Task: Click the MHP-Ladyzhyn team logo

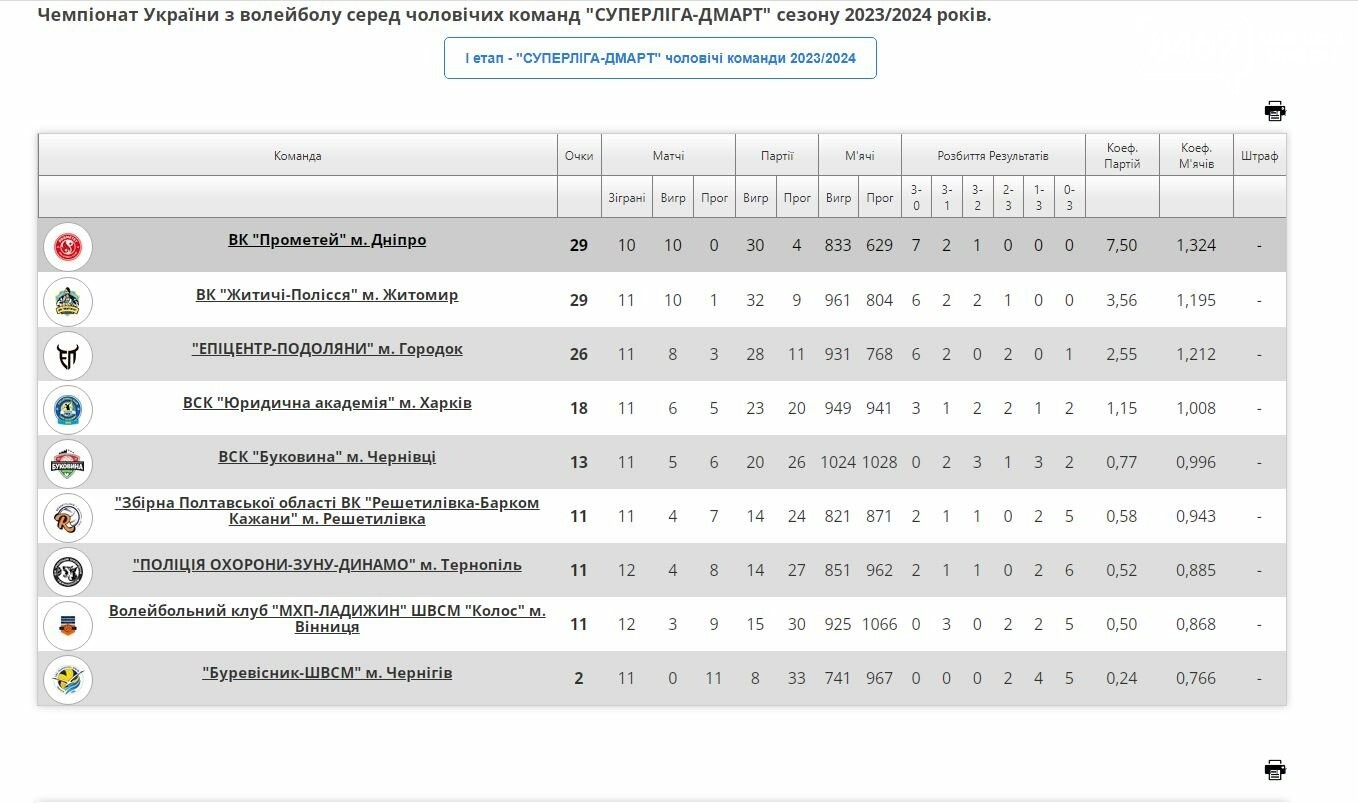Action: (68, 625)
